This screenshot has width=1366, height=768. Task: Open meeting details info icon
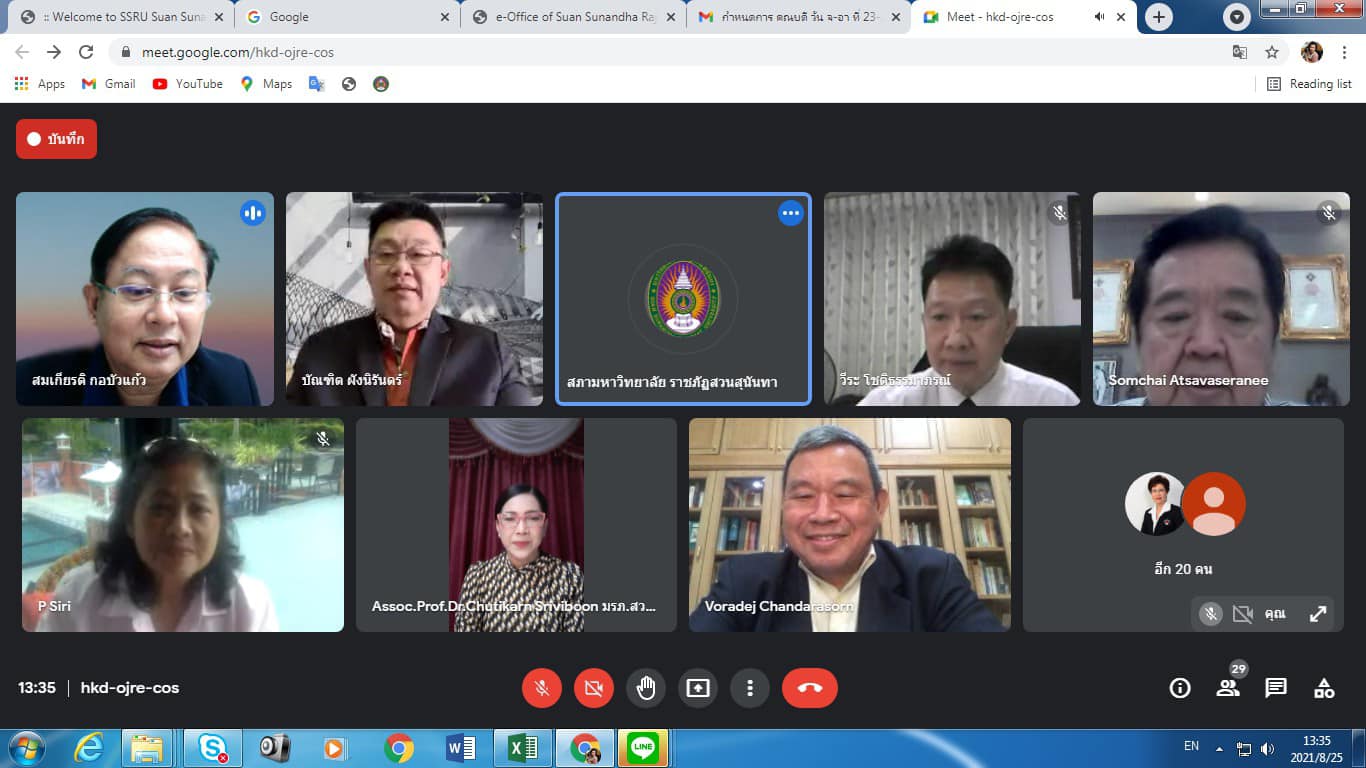(x=1180, y=688)
